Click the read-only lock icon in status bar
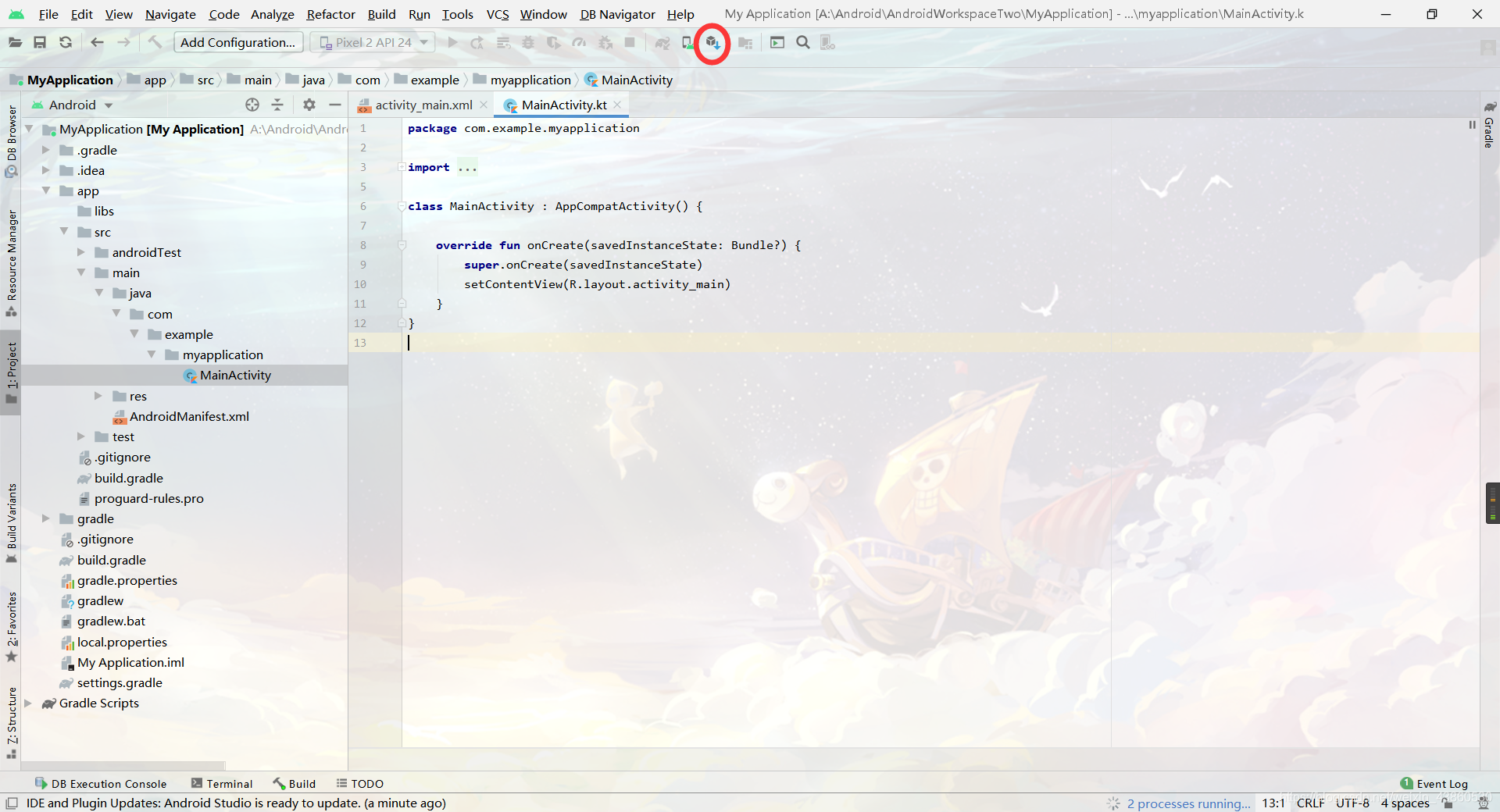 pos(1448,803)
